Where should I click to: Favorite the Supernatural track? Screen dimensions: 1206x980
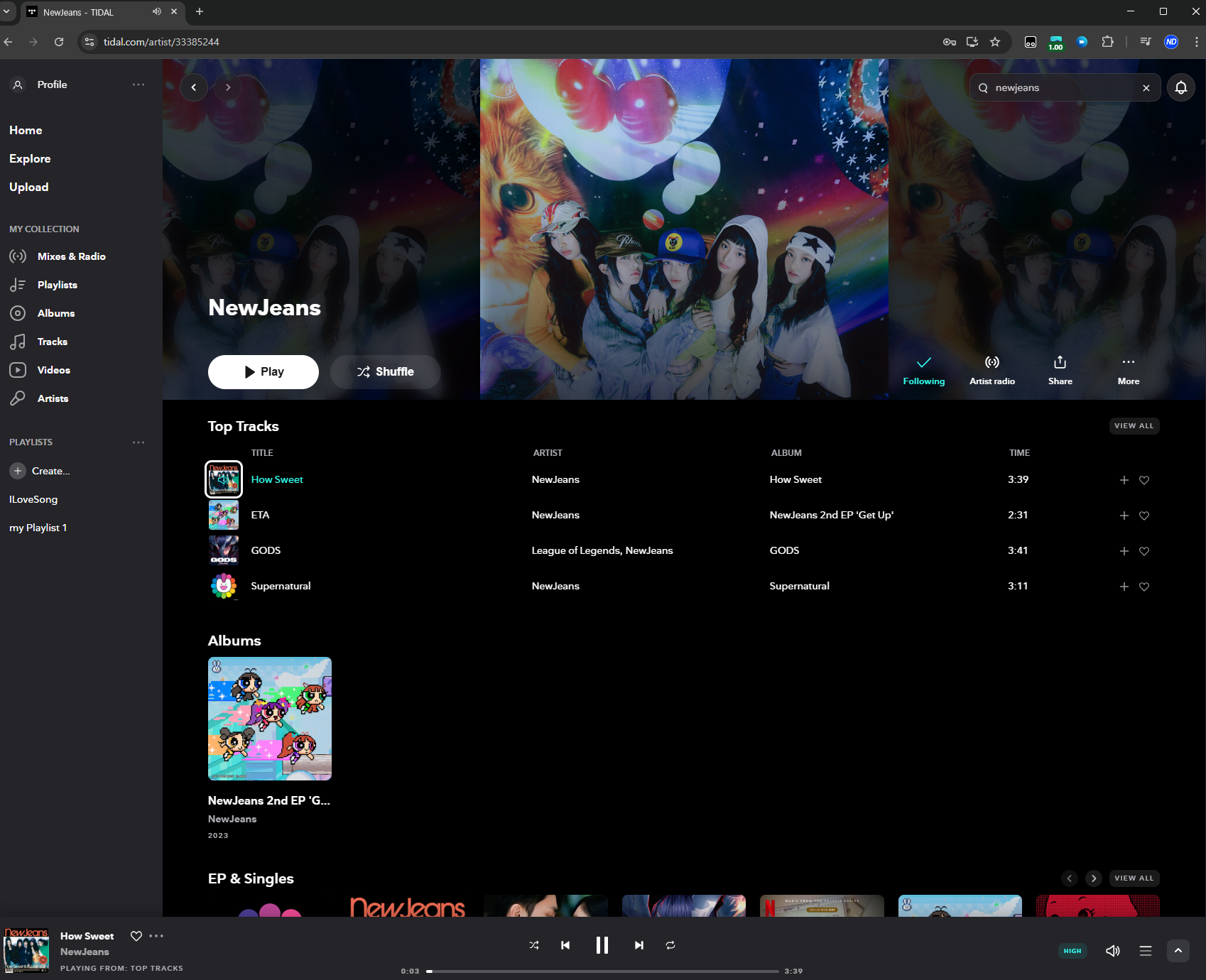click(x=1143, y=587)
